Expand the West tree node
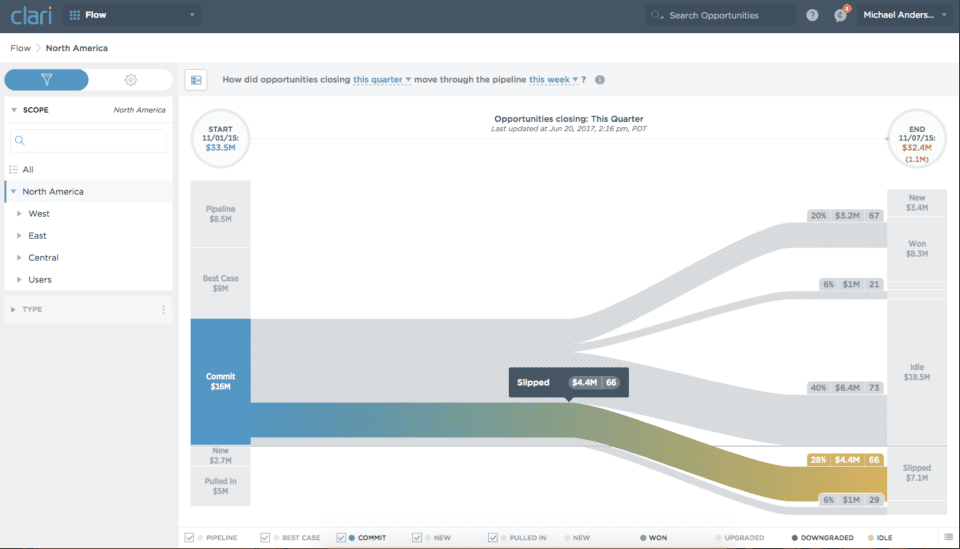The image size is (960, 549). 19,214
